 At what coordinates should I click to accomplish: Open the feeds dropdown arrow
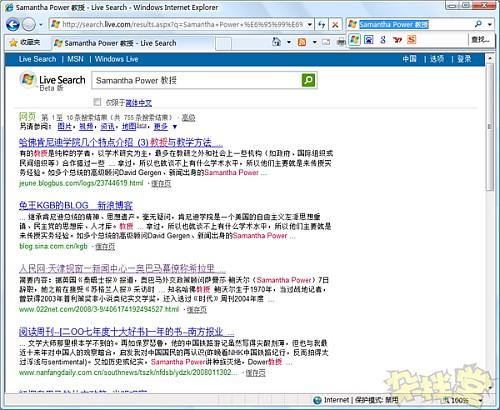(x=314, y=42)
